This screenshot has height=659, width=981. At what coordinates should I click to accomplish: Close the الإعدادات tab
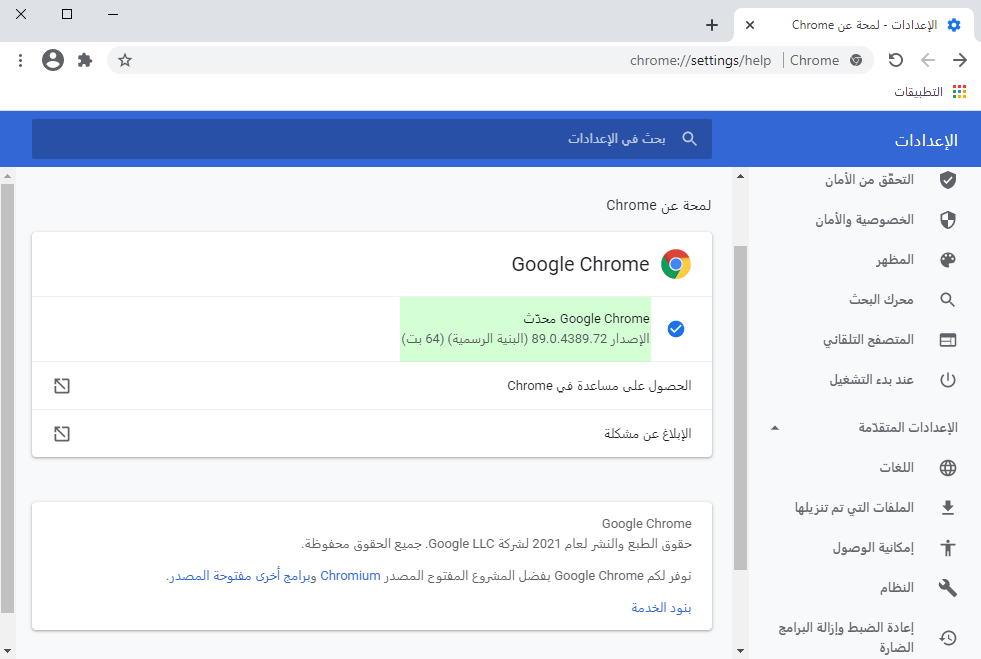coord(750,25)
